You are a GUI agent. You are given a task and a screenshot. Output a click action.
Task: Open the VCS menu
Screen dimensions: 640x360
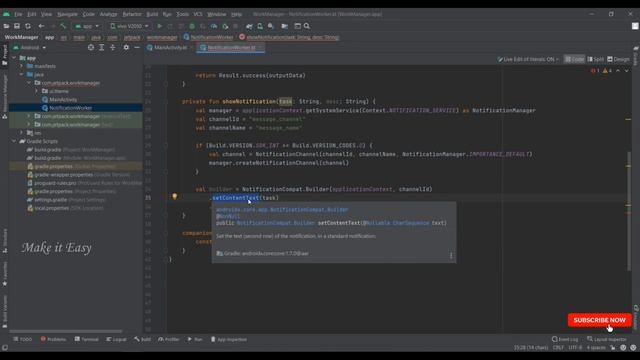point(198,14)
